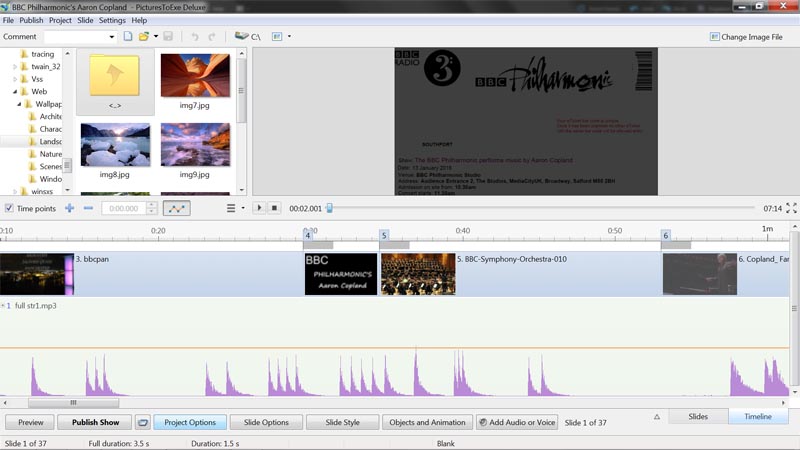Click the icon button beside Publish Show
The image size is (800, 450).
click(x=143, y=422)
